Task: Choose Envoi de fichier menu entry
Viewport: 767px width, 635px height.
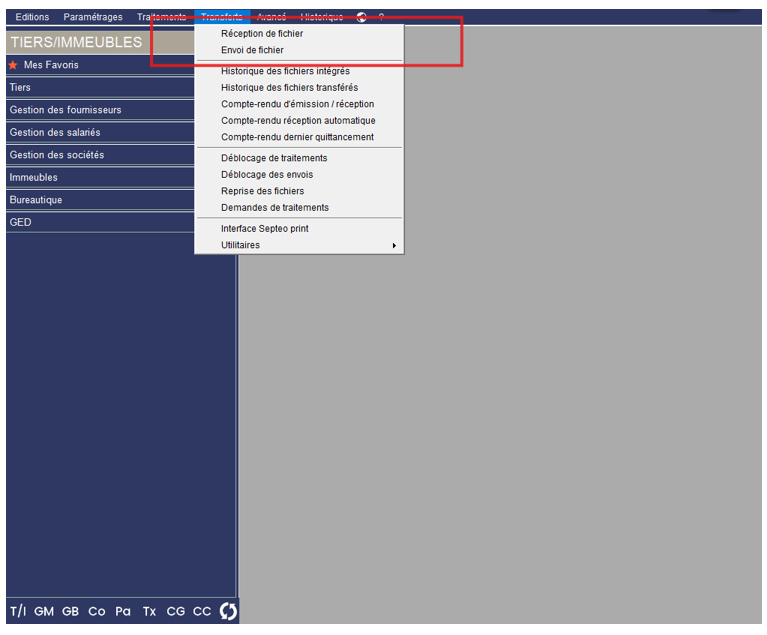Action: coord(252,50)
